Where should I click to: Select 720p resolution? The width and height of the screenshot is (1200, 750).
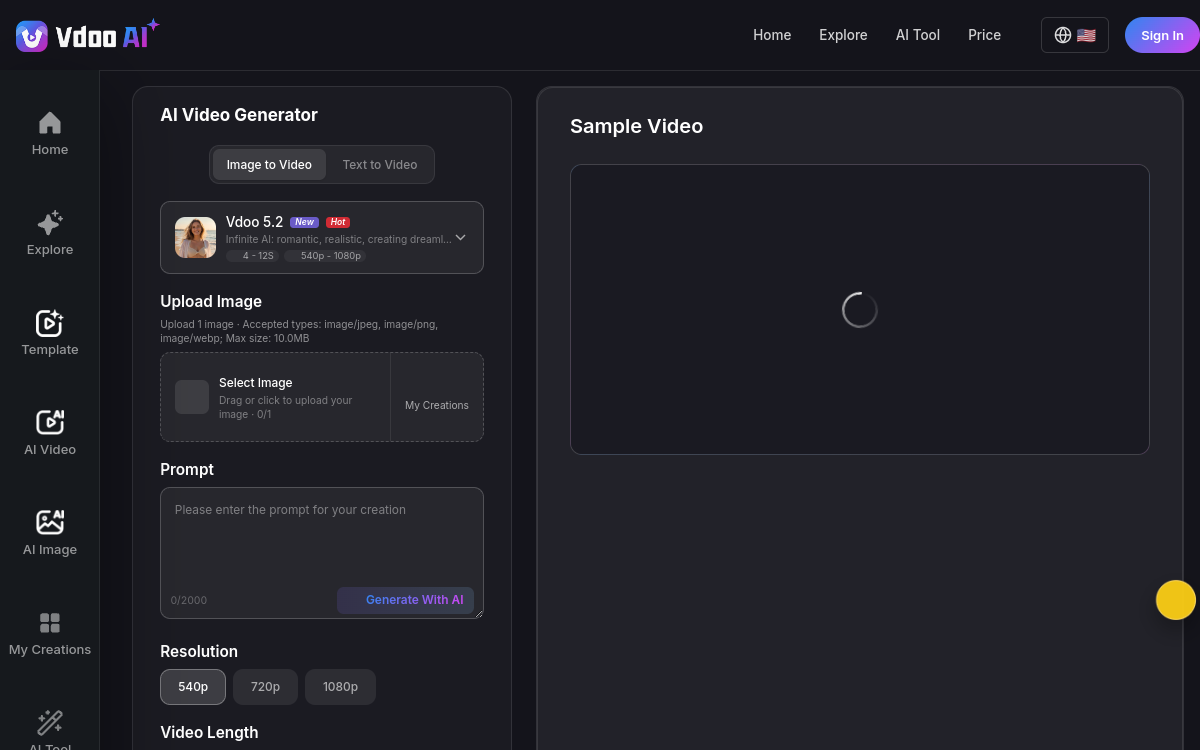(x=265, y=687)
